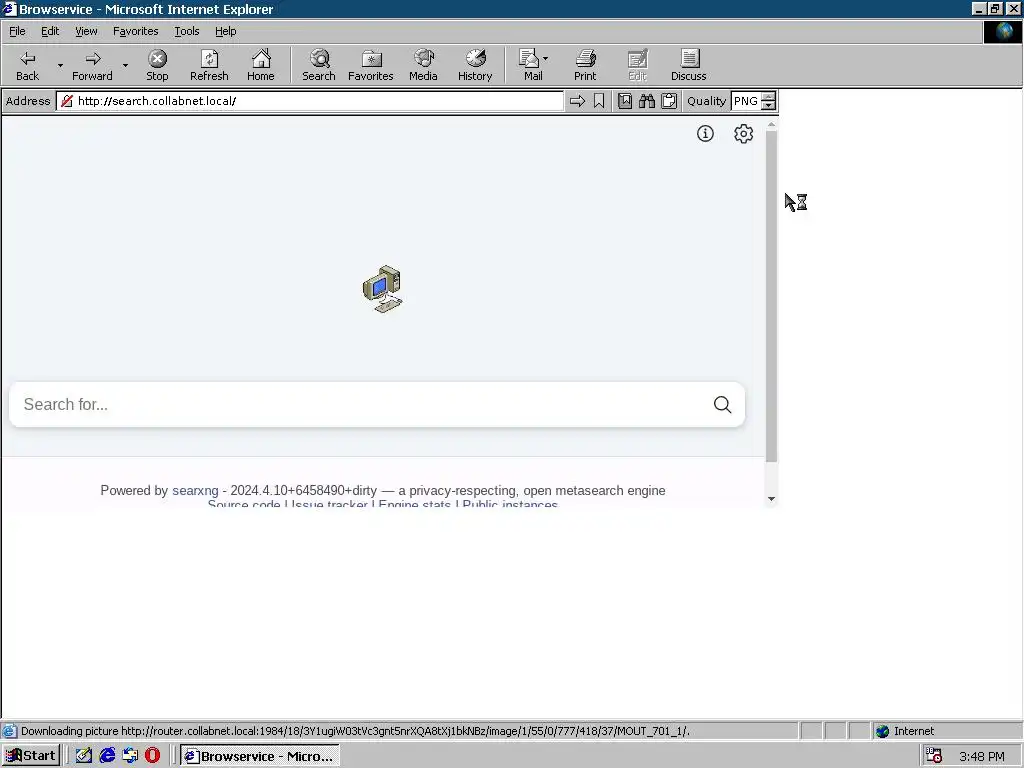Click the bookmark ribbon icon in the Browservice bar
1024x768 pixels.
[599, 101]
